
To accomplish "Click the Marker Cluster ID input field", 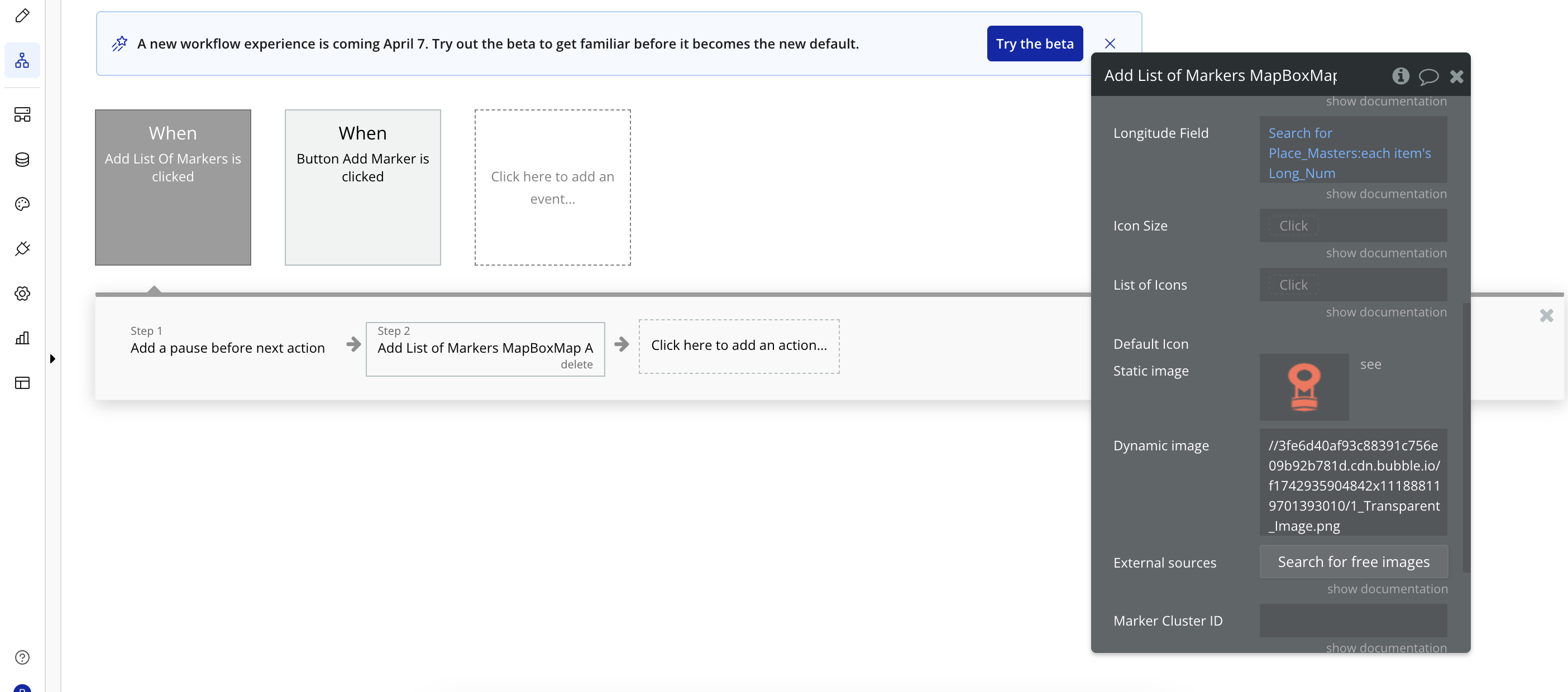I will pos(1353,621).
